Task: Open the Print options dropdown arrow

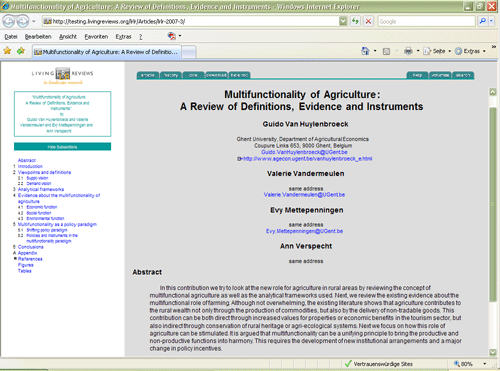Action: (x=418, y=51)
